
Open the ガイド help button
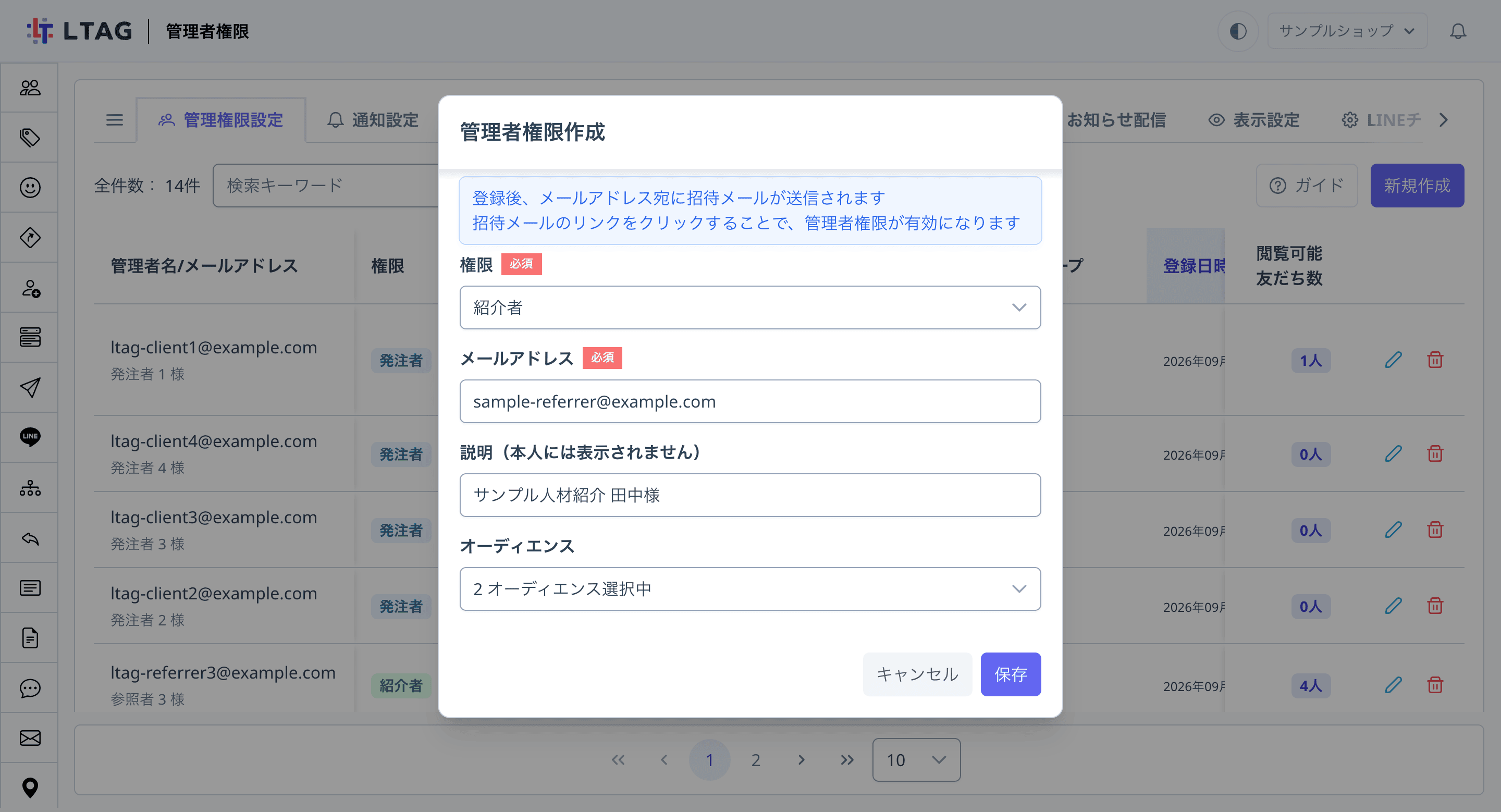(1307, 185)
